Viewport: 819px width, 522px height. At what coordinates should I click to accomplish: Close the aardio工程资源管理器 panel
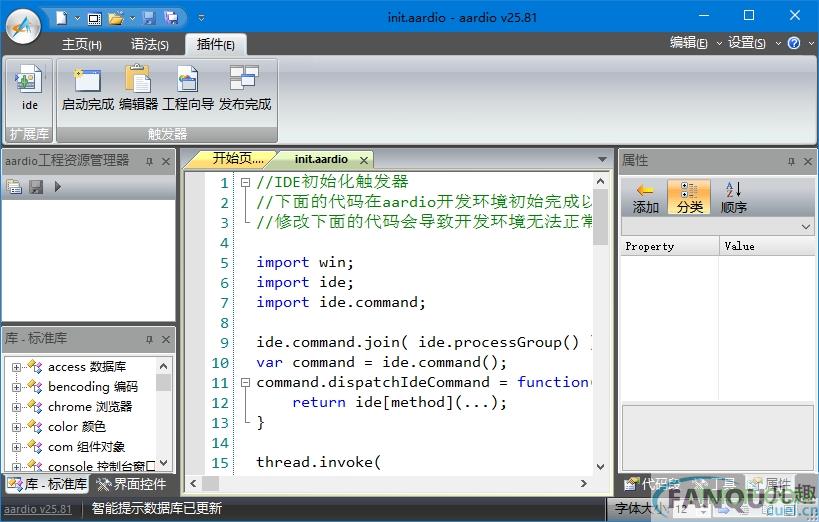(166, 161)
